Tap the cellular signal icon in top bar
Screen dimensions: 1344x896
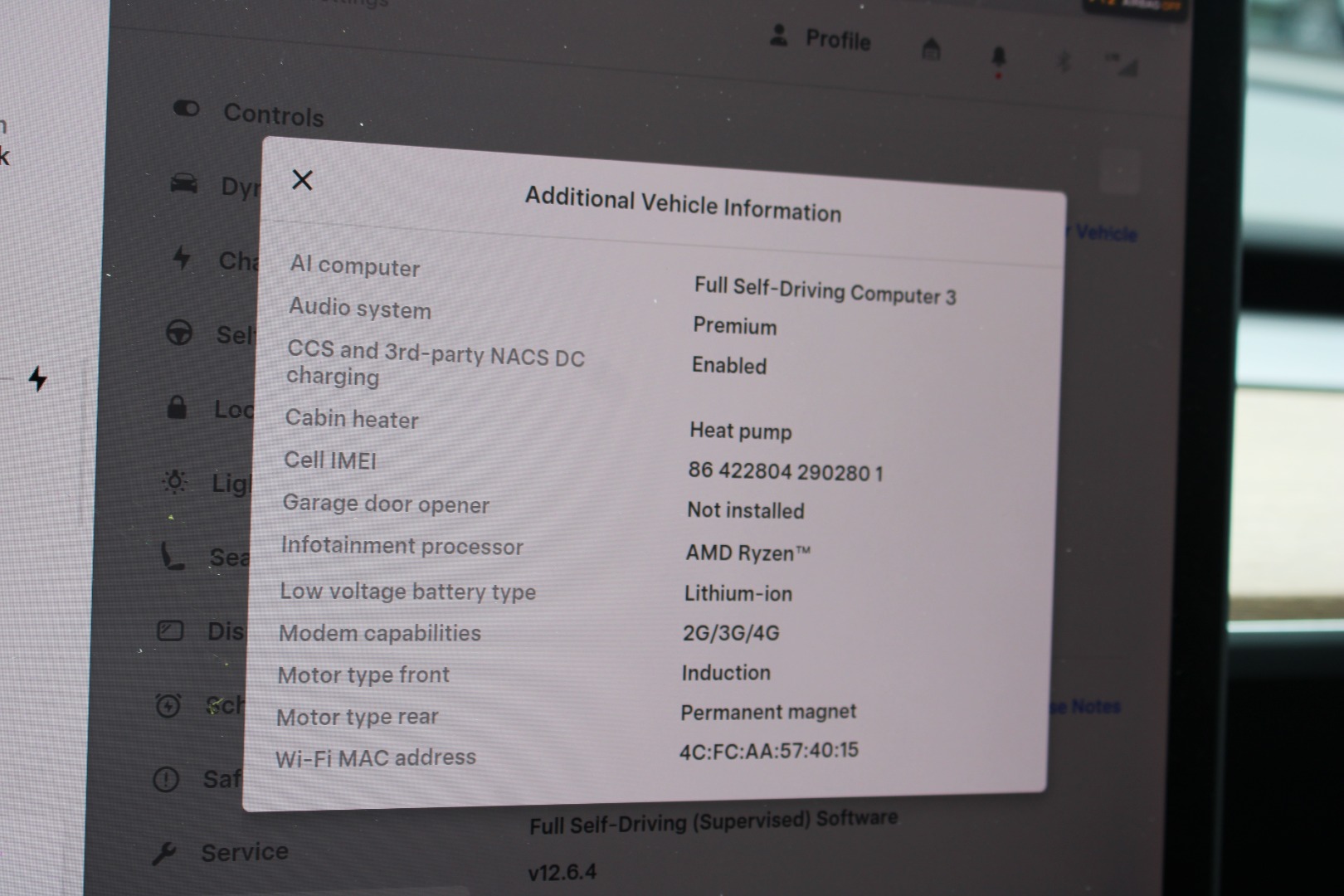pos(1121,64)
